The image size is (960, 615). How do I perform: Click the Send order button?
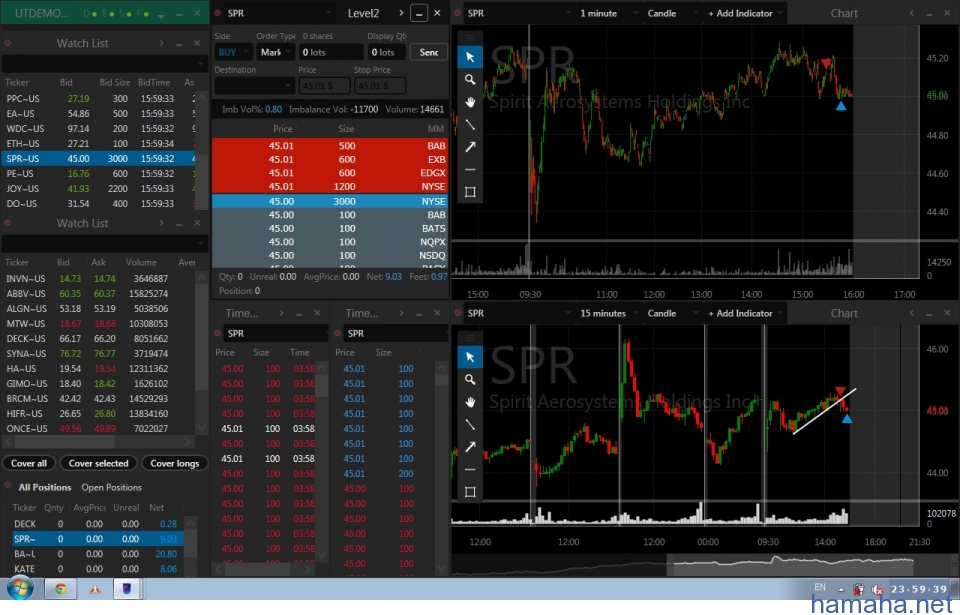[429, 53]
